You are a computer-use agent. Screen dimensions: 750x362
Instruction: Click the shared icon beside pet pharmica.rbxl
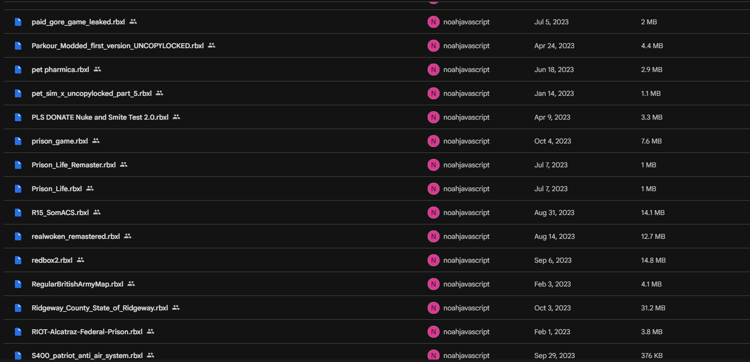click(x=98, y=69)
